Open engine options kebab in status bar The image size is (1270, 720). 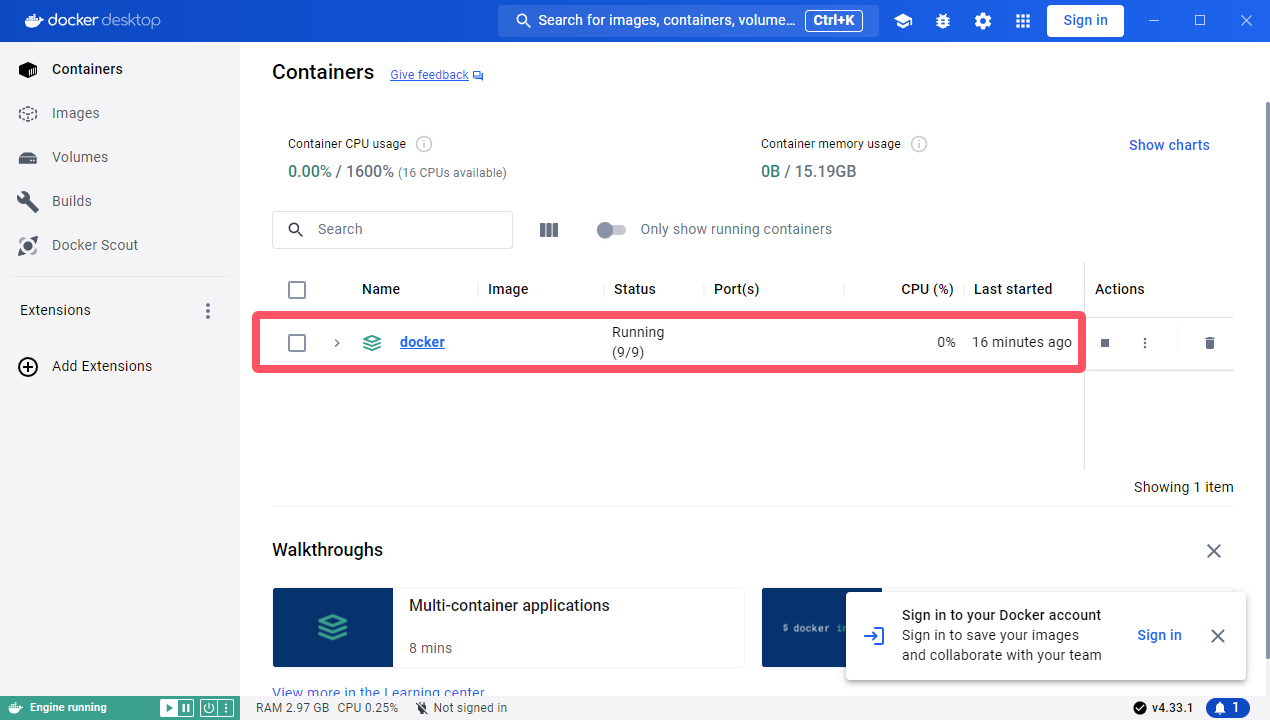(226, 708)
